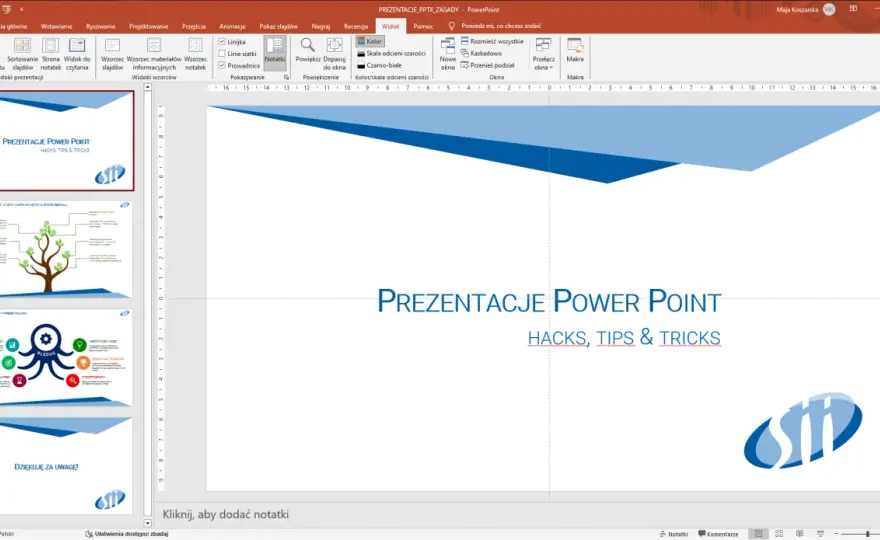Viewport: 880px width, 540px height.
Task: Toggle the Notatki pane ribbon button
Action: pyautogui.click(x=275, y=53)
